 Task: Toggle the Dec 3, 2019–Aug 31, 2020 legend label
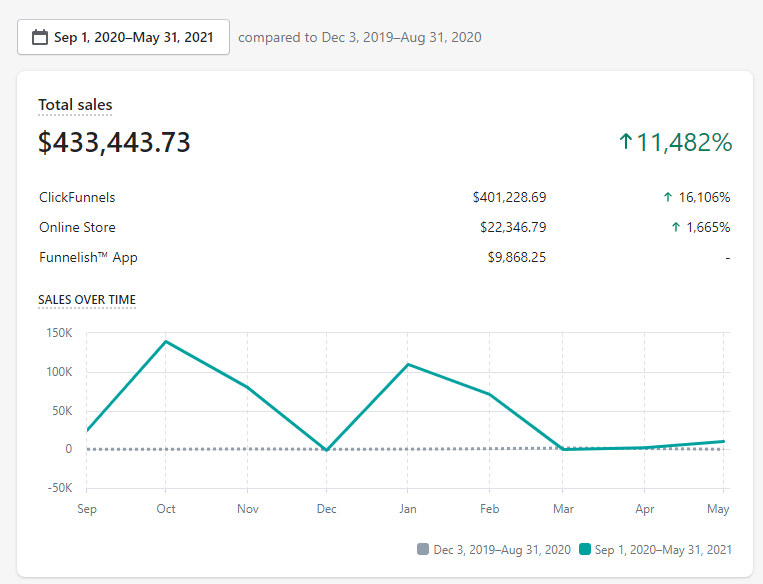point(502,549)
